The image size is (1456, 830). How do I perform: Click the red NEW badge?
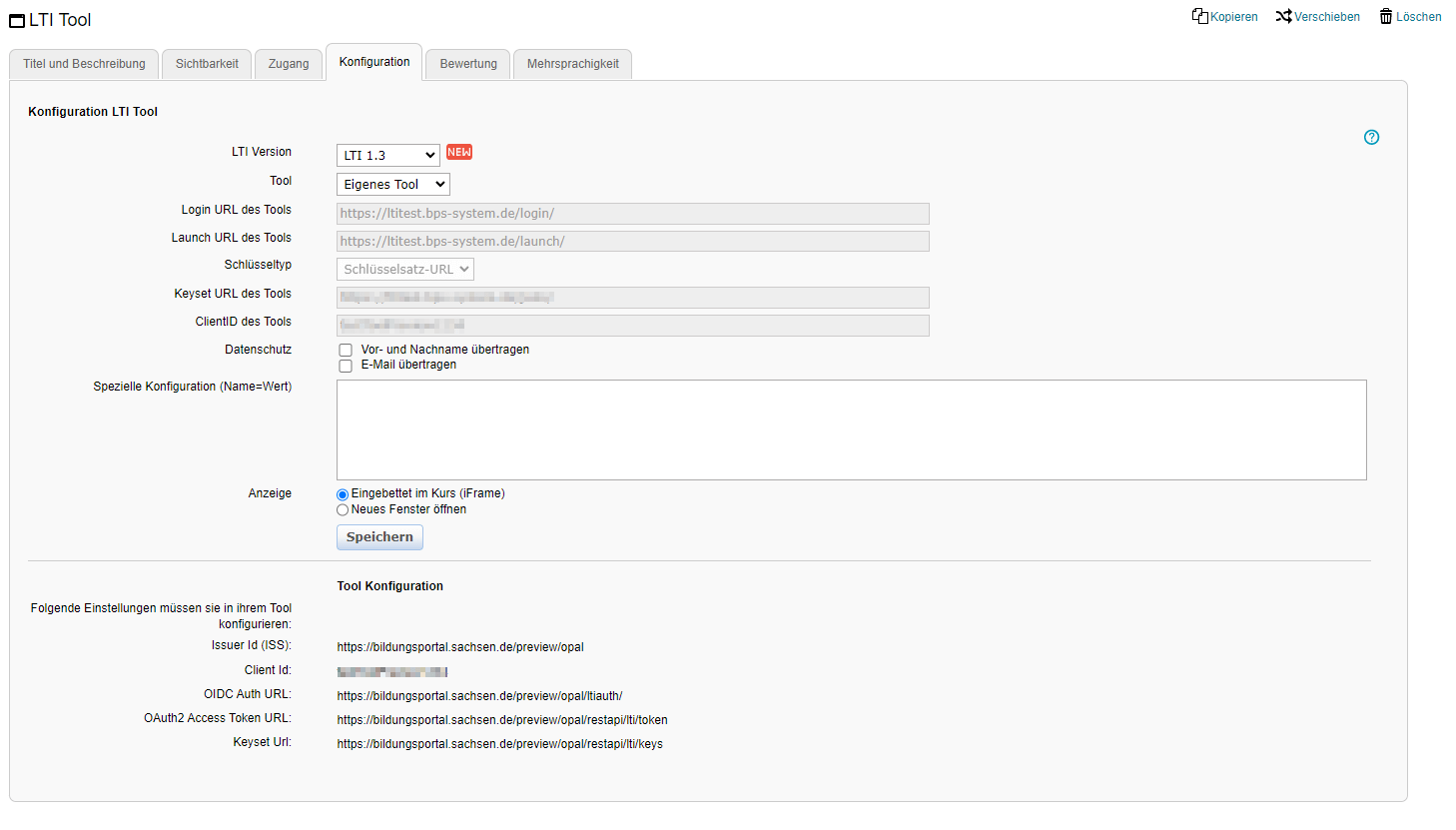(459, 152)
